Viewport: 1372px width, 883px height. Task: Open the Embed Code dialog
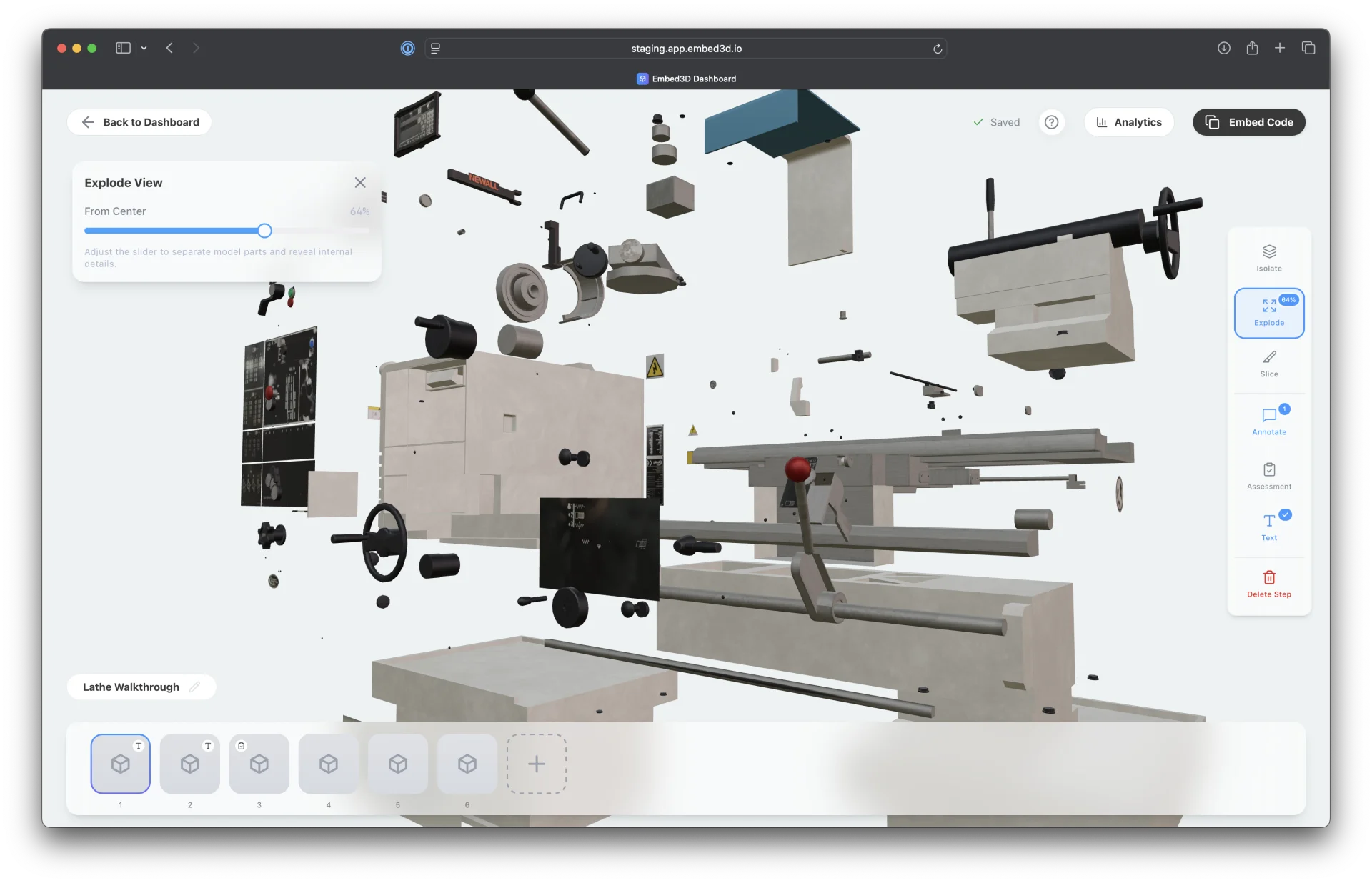[x=1248, y=122]
